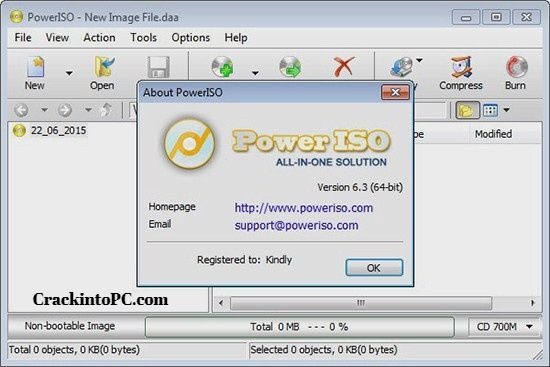Click the PowerISO title bar icon
Image resolution: width=550 pixels, height=367 pixels.
pyautogui.click(x=16, y=17)
